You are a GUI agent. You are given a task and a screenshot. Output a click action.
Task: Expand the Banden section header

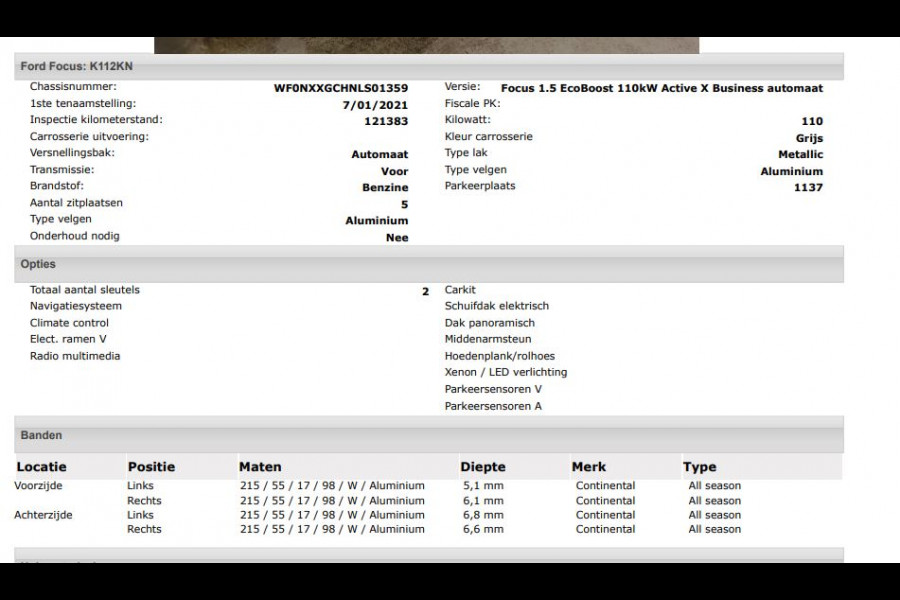(41, 436)
